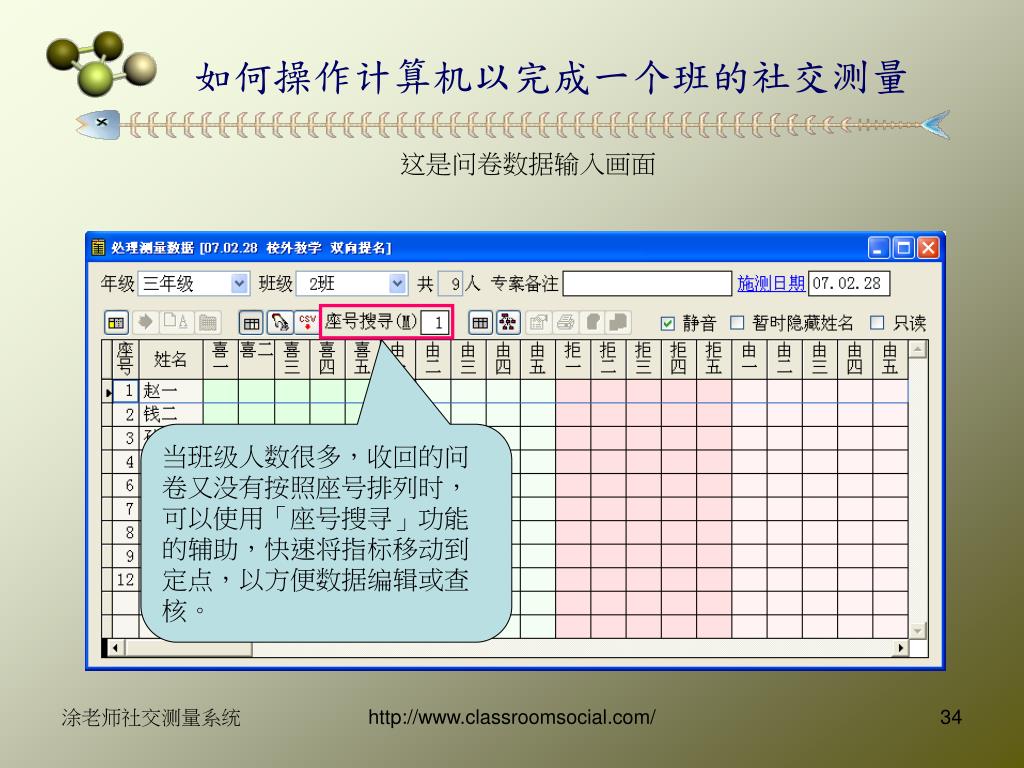Click the 座号搜寻 number input box

tap(435, 323)
